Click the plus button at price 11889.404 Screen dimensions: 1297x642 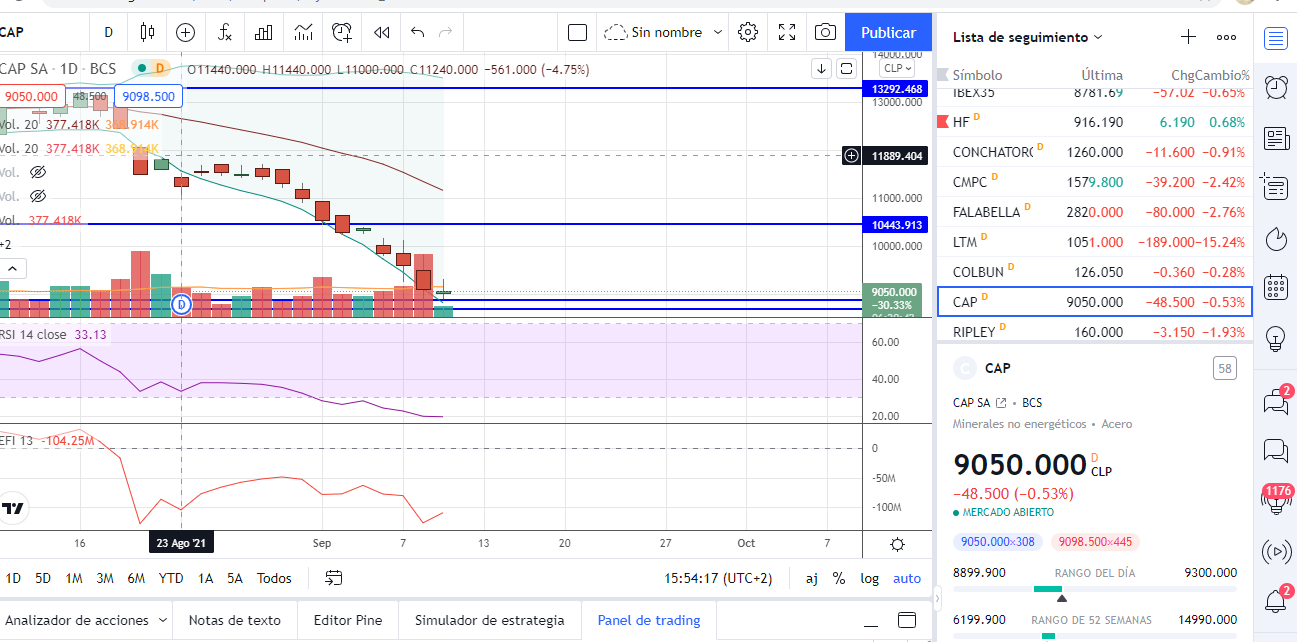click(851, 155)
